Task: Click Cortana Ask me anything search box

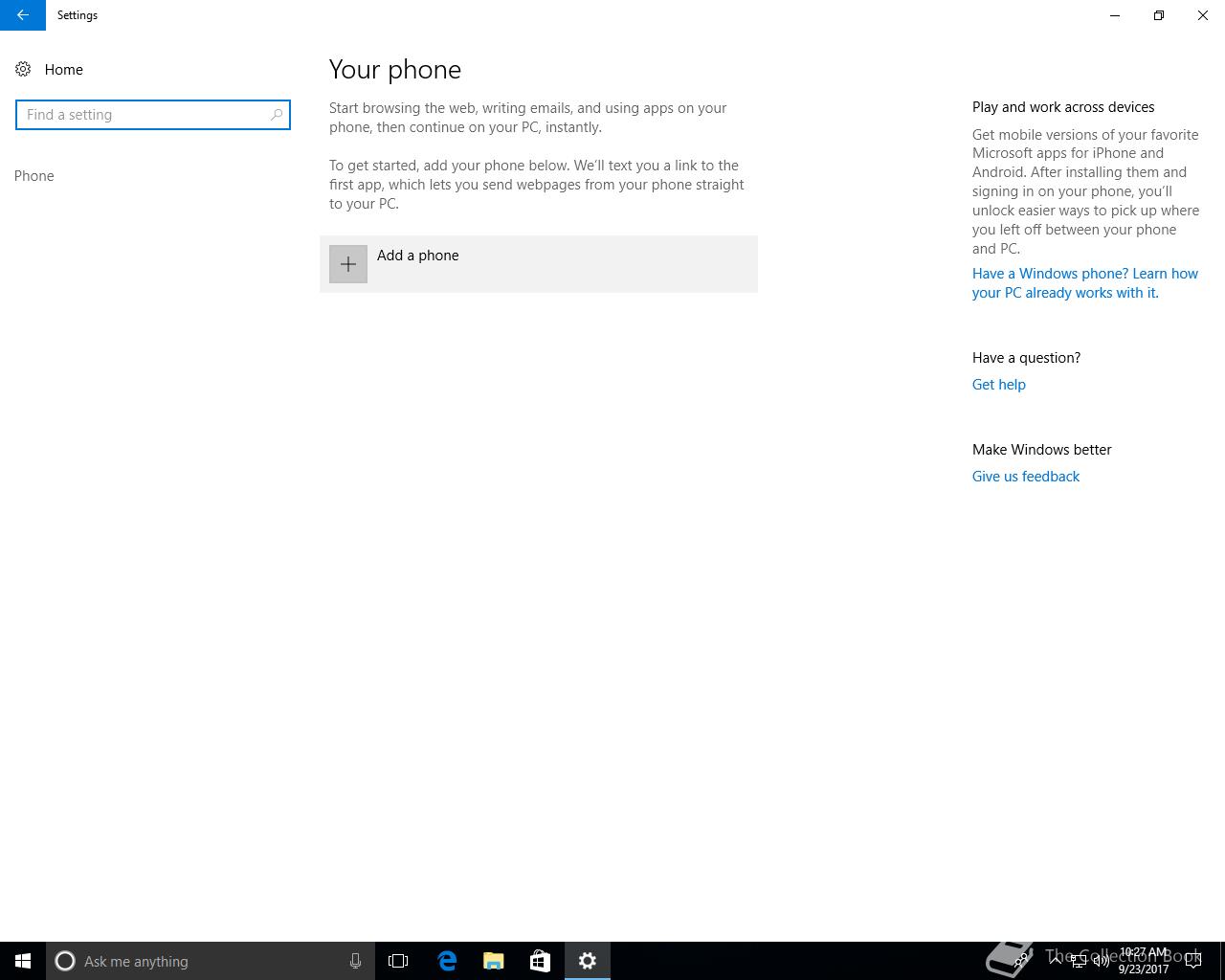Action: click(x=211, y=961)
